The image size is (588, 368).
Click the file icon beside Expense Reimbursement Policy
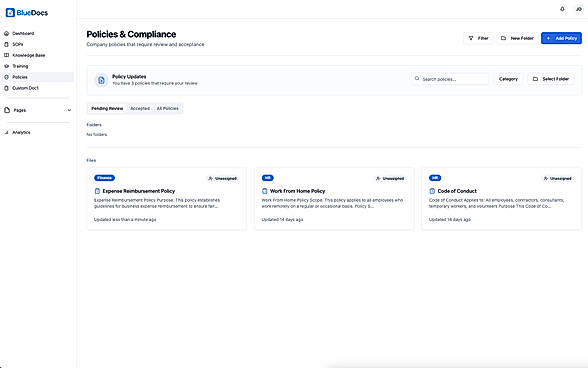click(x=97, y=191)
